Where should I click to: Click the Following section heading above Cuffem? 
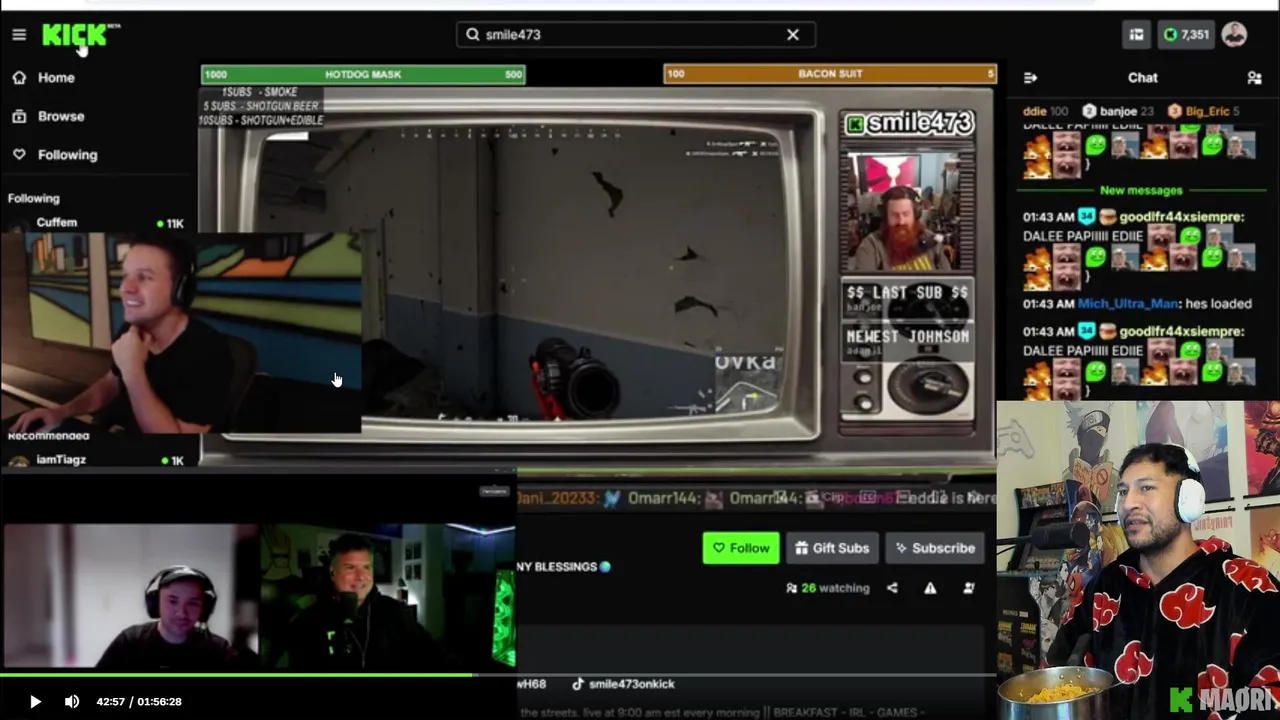click(34, 198)
